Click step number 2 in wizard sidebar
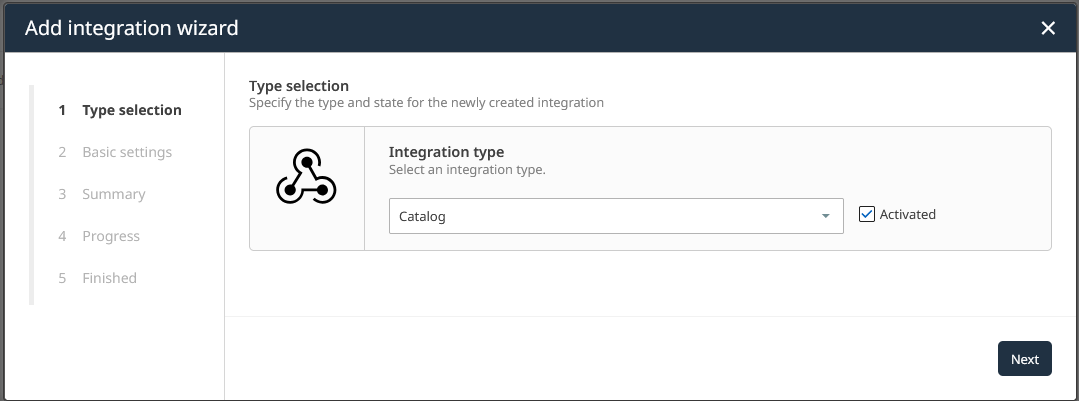The width and height of the screenshot is (1079, 401). (62, 152)
